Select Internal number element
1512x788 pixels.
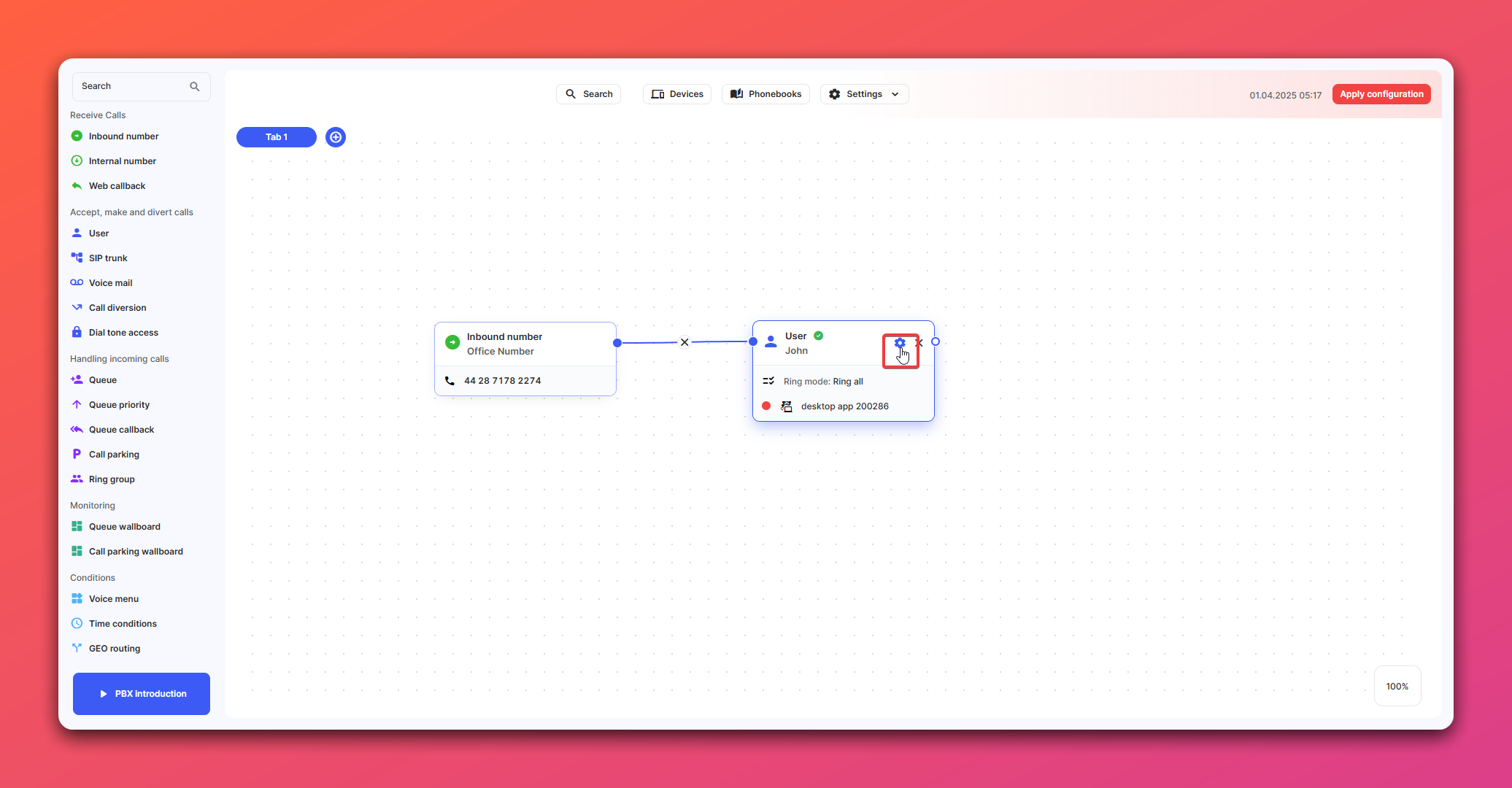click(x=123, y=161)
